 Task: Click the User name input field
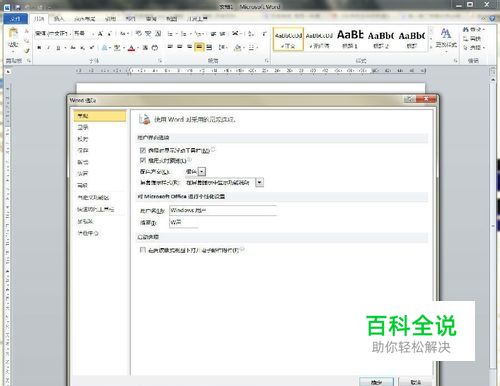223,210
